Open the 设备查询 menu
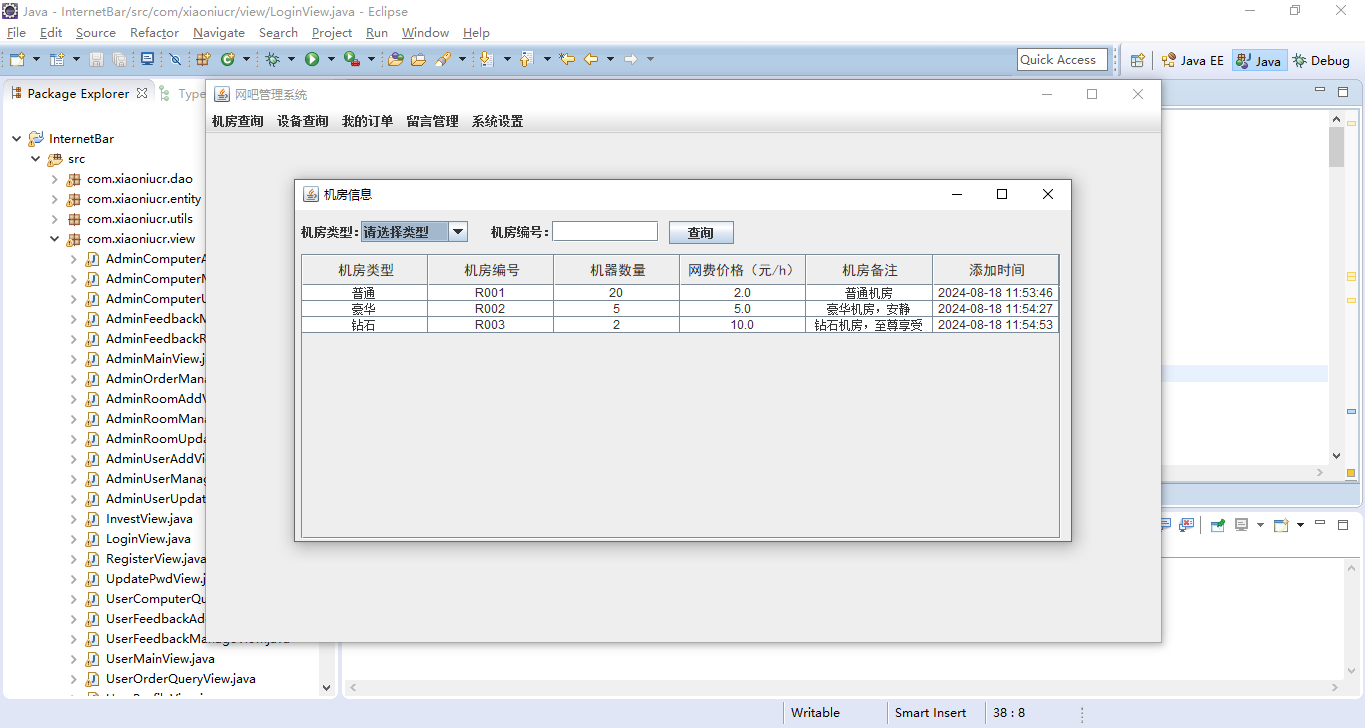 [x=302, y=122]
